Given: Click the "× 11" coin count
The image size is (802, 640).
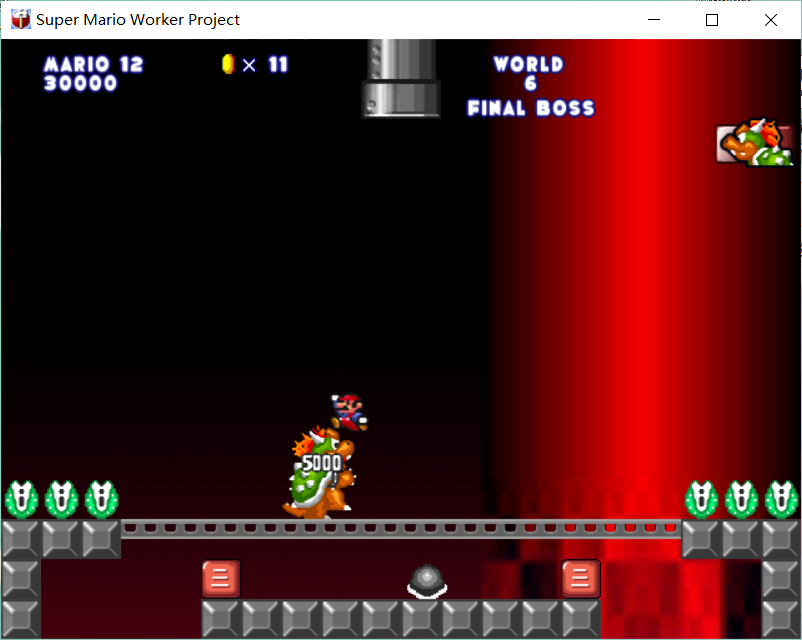Looking at the screenshot, I should point(265,64).
